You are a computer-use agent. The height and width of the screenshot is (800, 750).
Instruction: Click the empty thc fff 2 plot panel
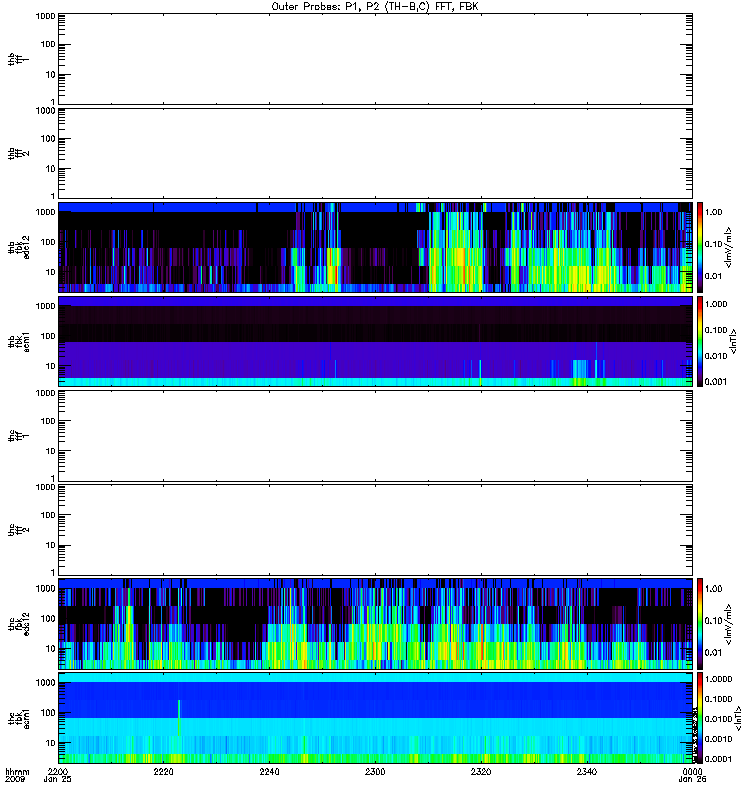(375, 530)
